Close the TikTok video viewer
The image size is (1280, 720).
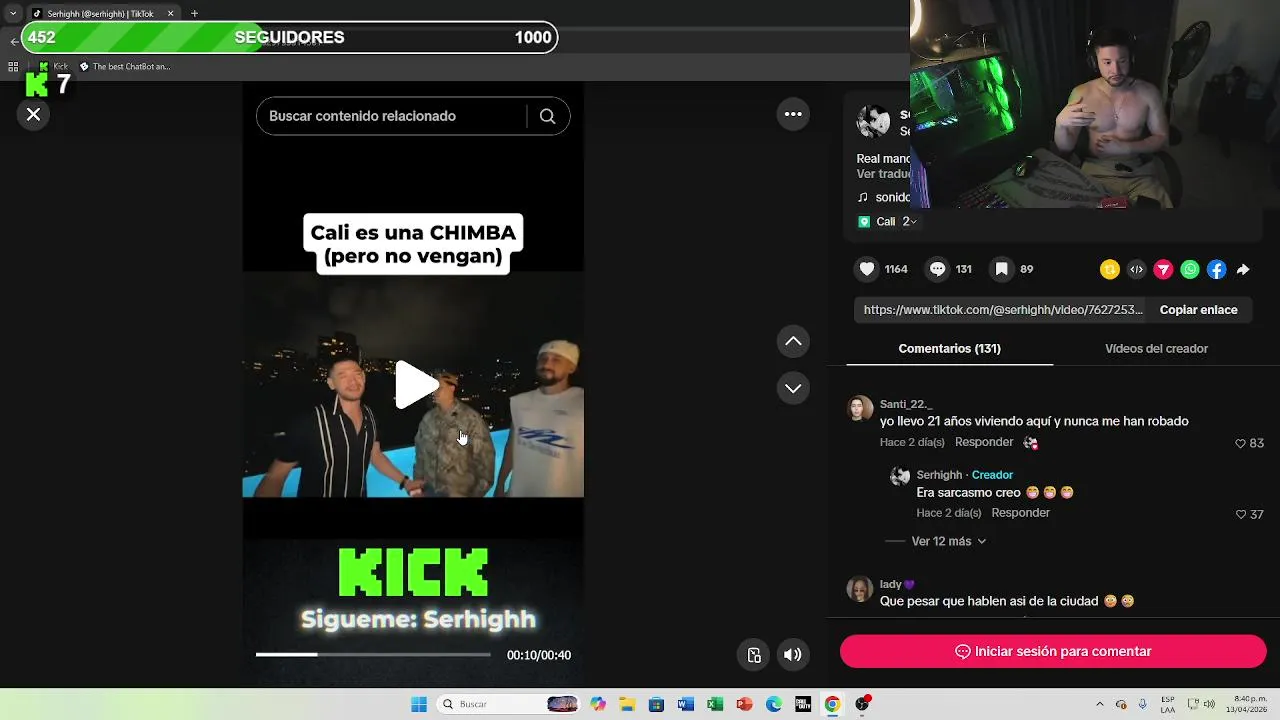click(33, 115)
